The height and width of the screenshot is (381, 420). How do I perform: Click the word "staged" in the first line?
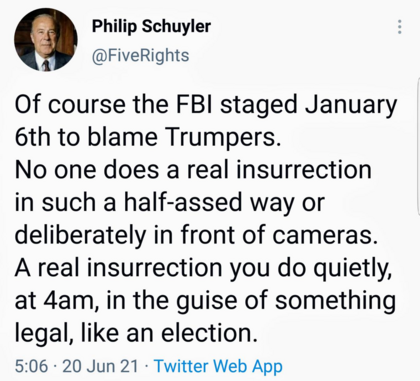coord(259,107)
